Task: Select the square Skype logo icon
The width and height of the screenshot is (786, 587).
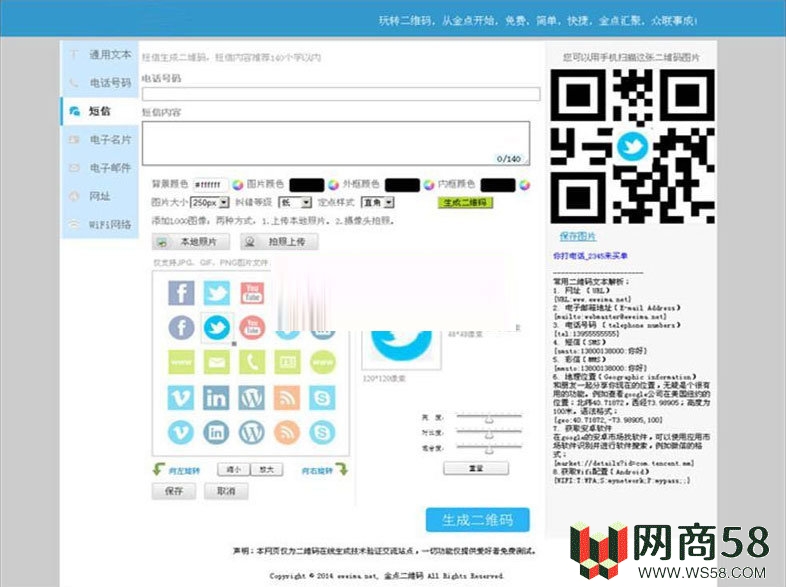Action: tap(323, 398)
